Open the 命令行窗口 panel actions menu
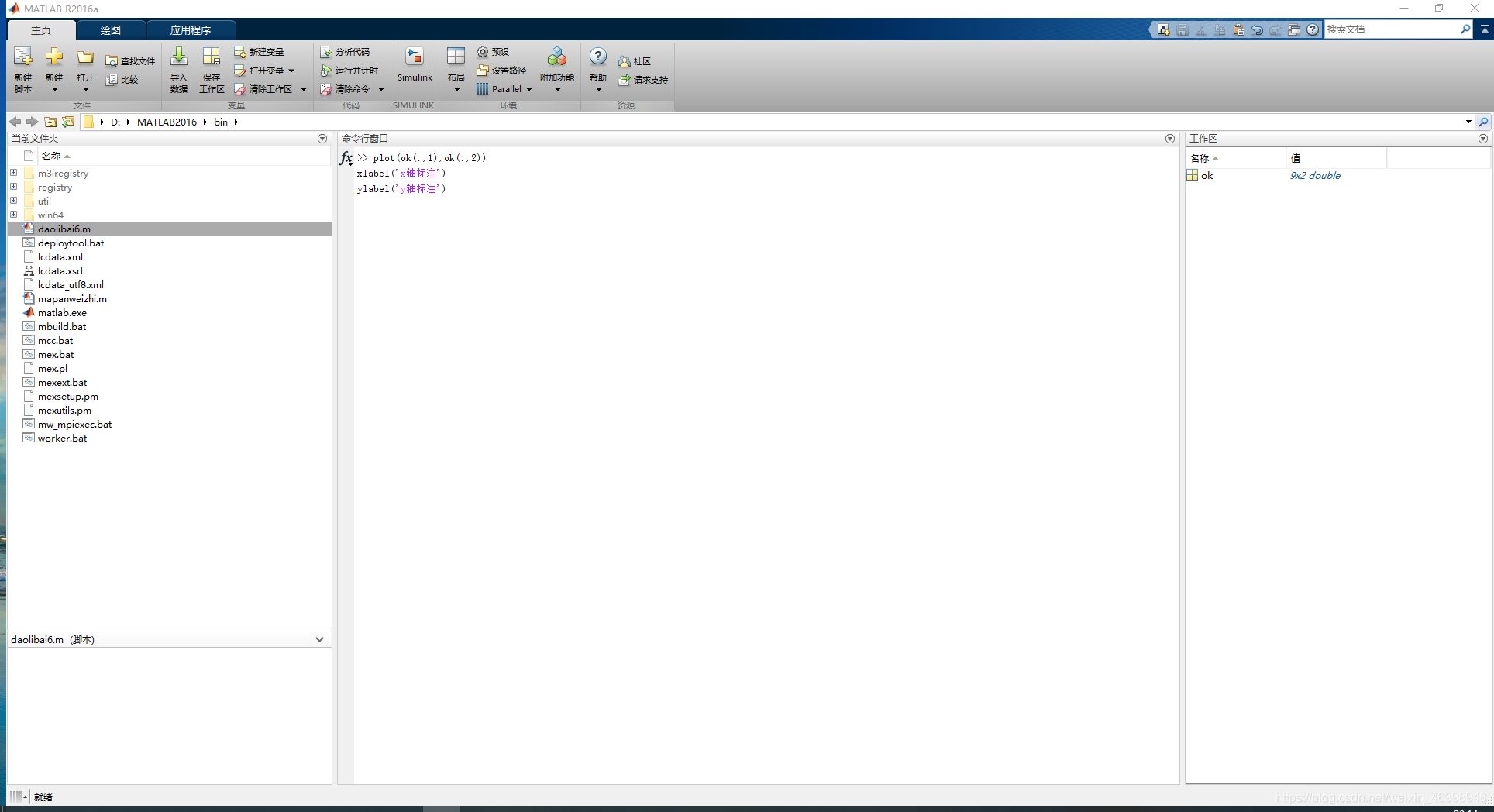This screenshot has width=1494, height=812. tap(1170, 139)
